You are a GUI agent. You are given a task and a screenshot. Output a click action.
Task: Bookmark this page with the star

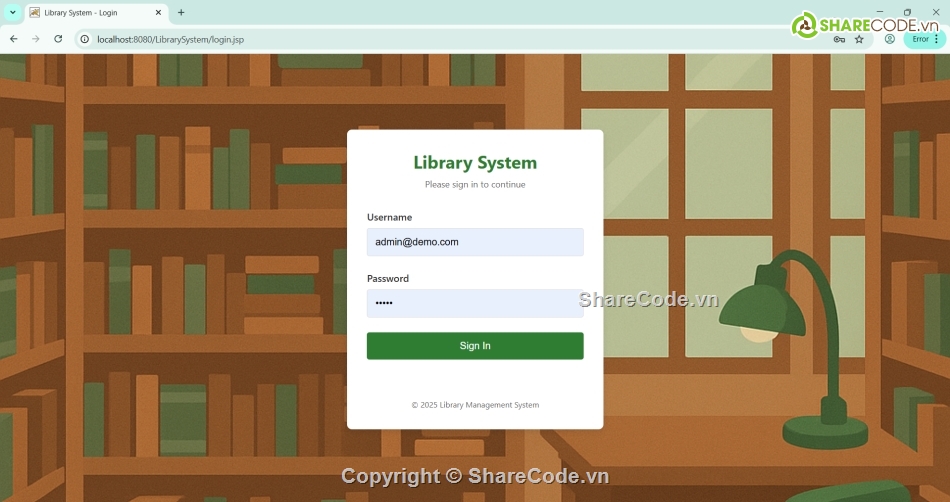pos(859,39)
